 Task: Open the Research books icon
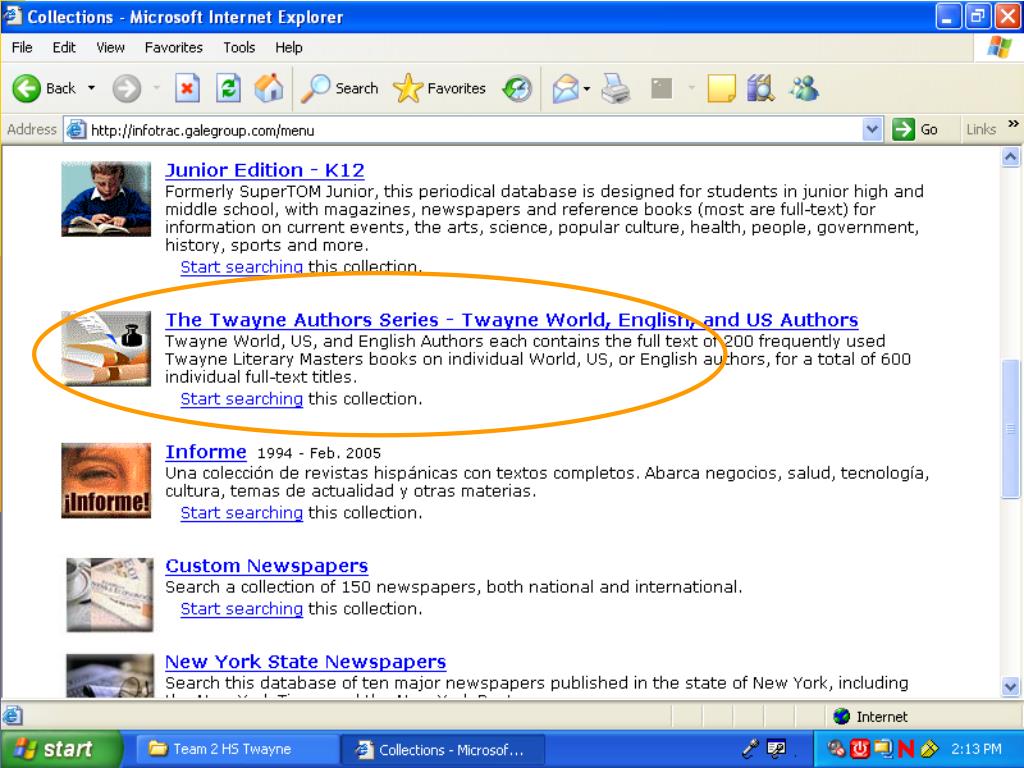(x=761, y=88)
